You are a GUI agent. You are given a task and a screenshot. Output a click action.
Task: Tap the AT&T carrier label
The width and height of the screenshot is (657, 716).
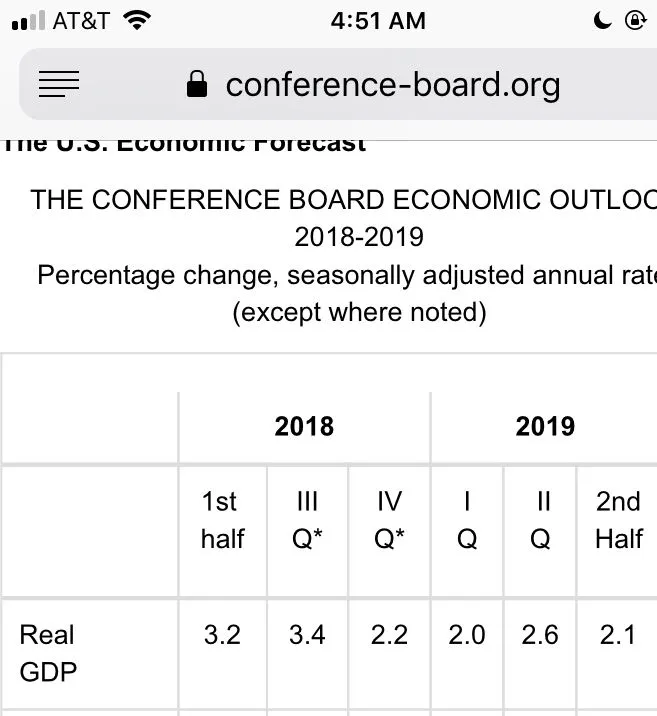pyautogui.click(x=81, y=20)
